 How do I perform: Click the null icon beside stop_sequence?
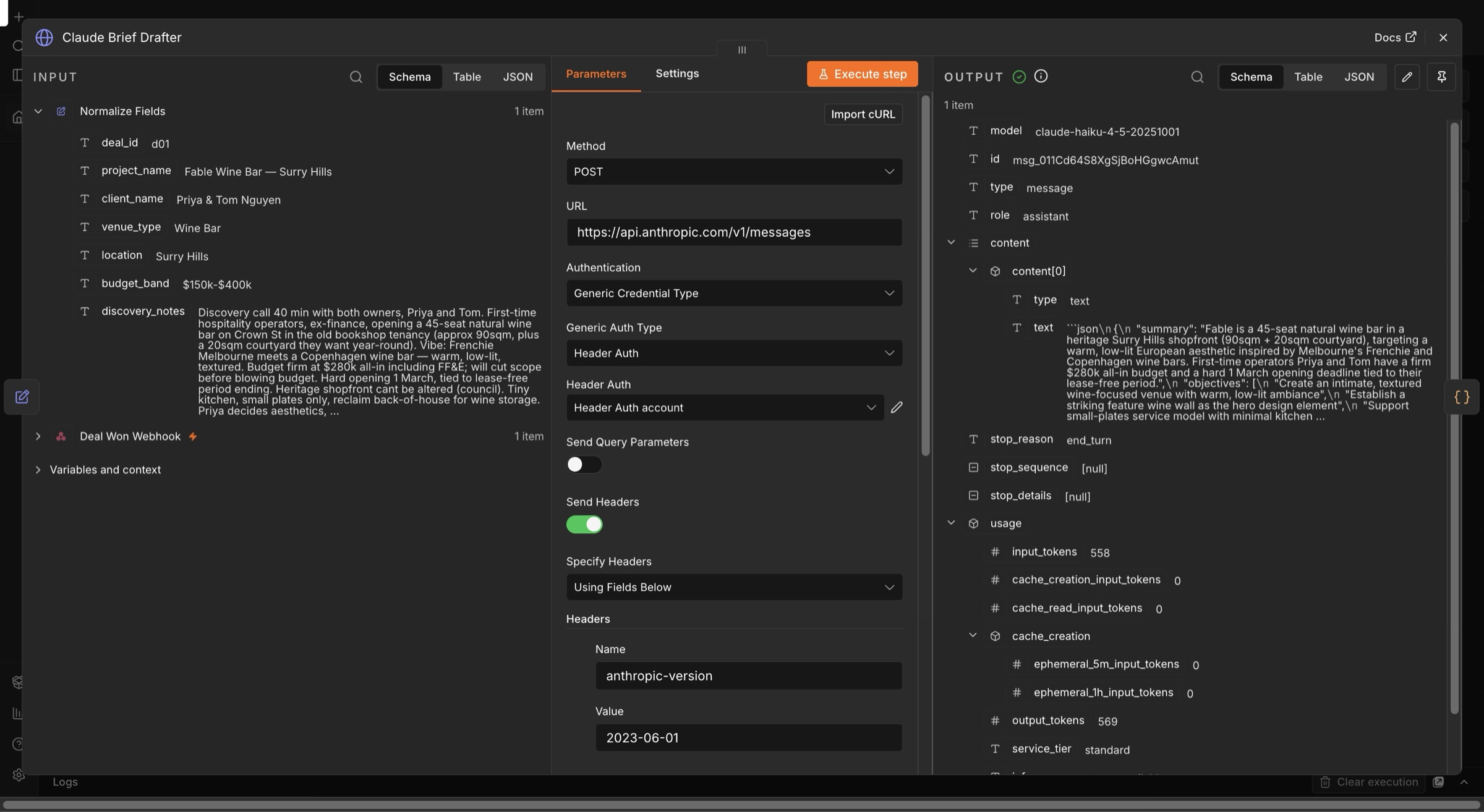click(973, 467)
